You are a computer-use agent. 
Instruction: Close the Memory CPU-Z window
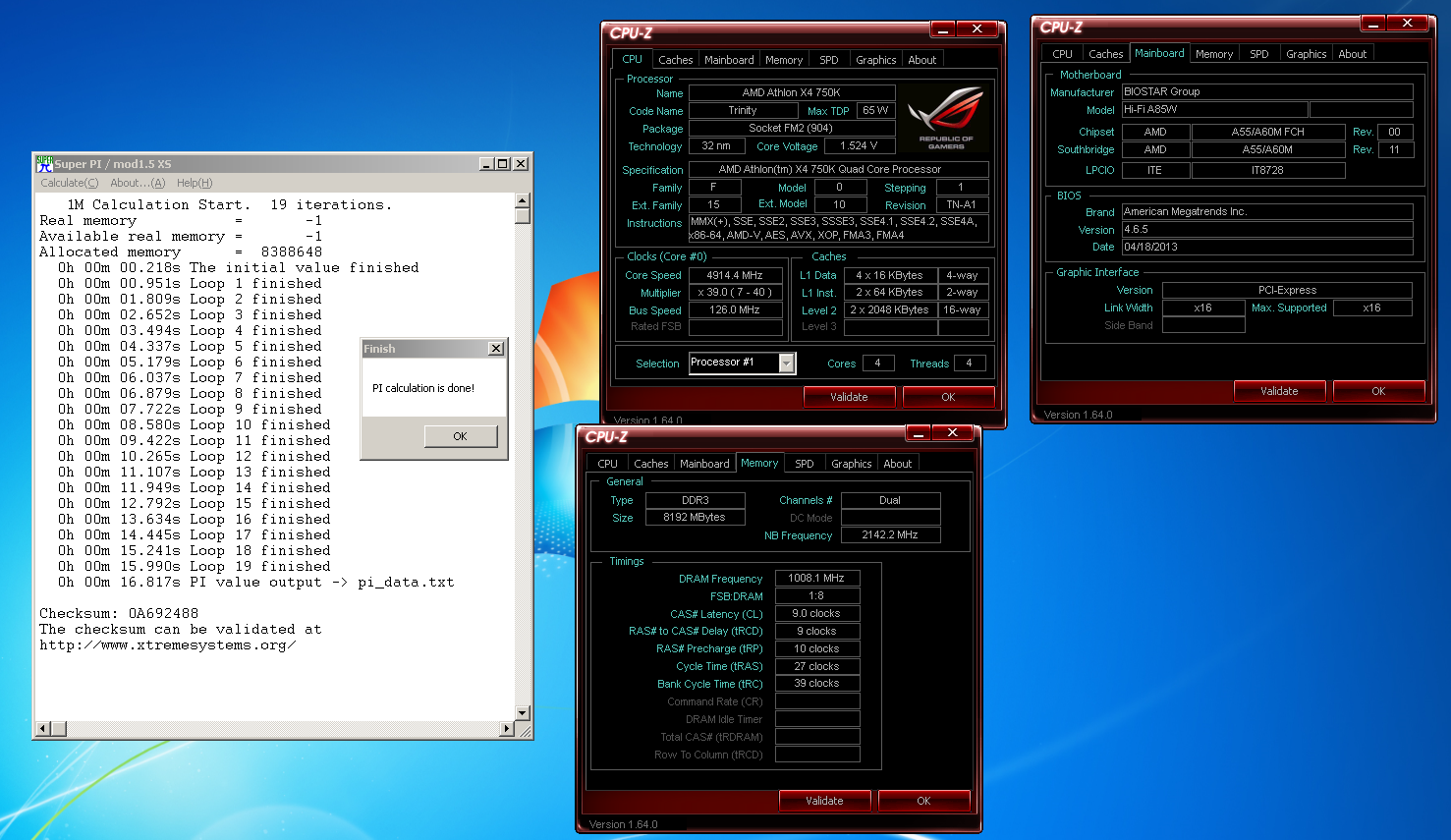pos(953,433)
